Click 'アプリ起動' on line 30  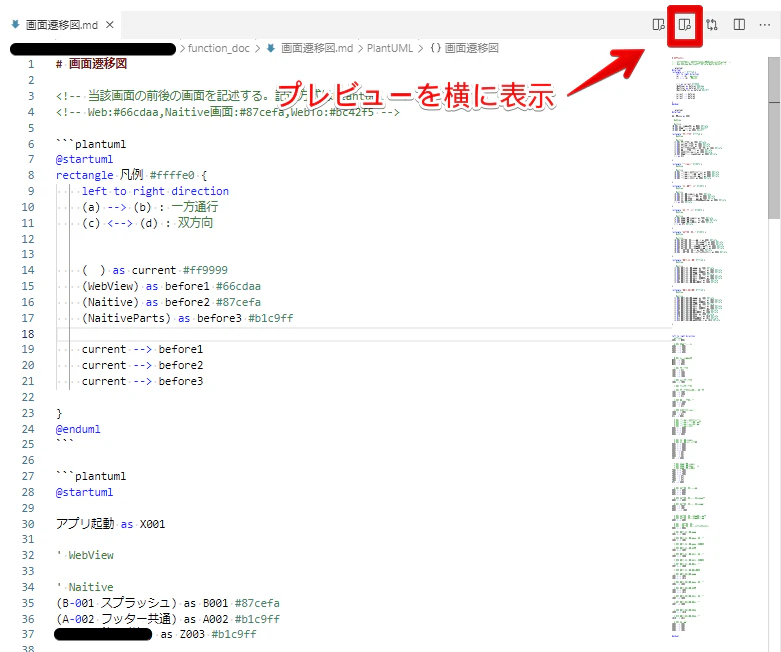coord(85,524)
